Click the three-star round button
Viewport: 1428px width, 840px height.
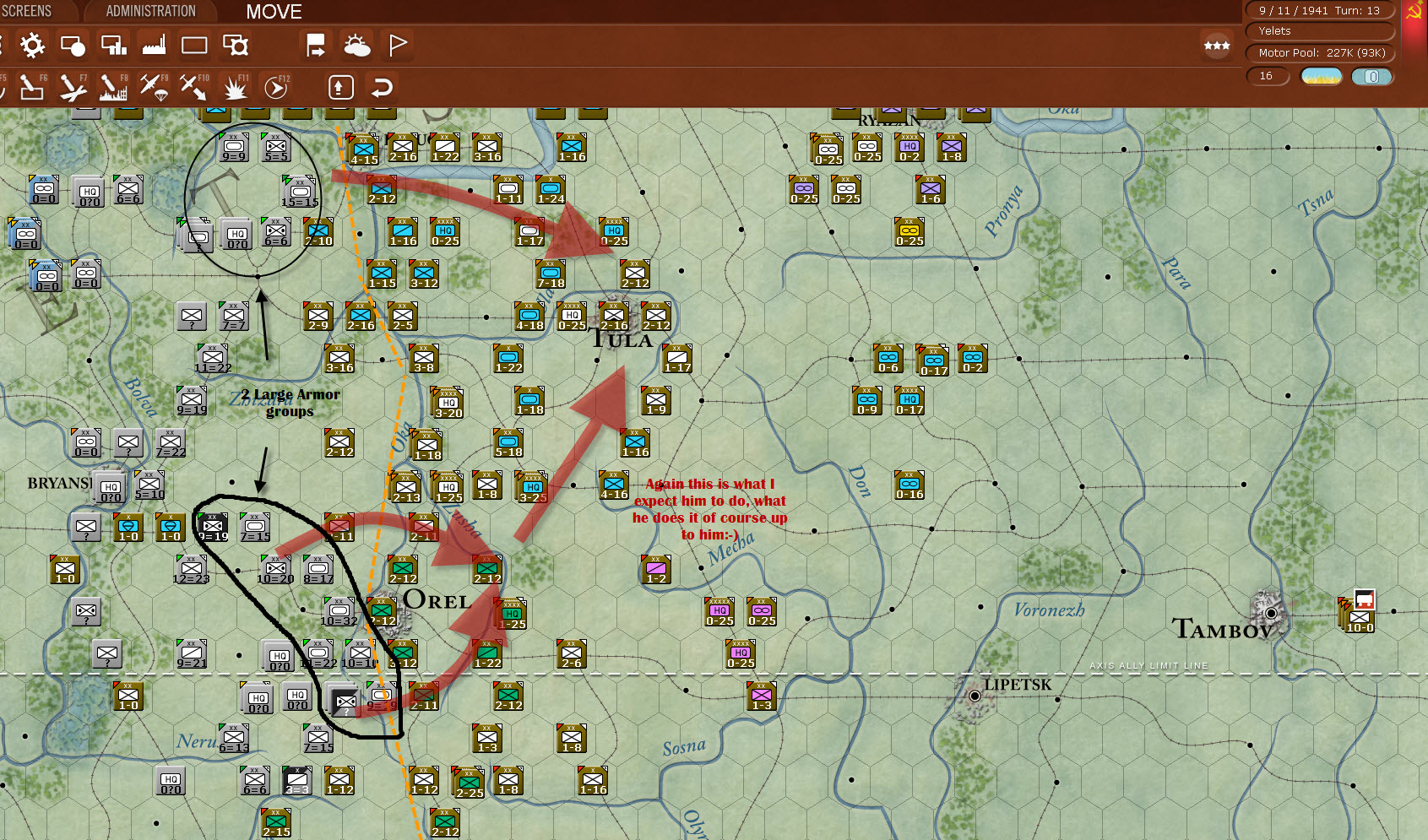1216,46
